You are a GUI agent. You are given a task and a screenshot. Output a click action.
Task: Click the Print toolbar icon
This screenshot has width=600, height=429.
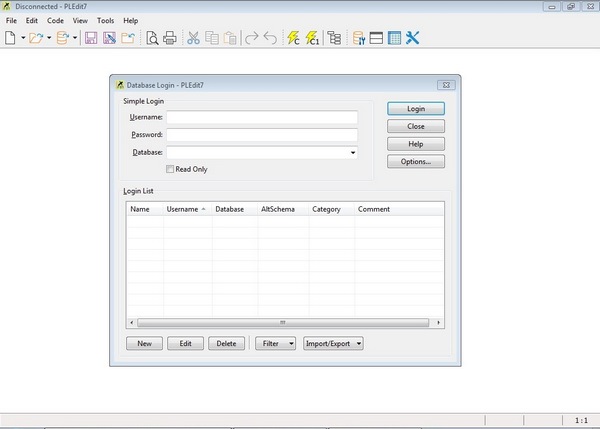(x=170, y=38)
